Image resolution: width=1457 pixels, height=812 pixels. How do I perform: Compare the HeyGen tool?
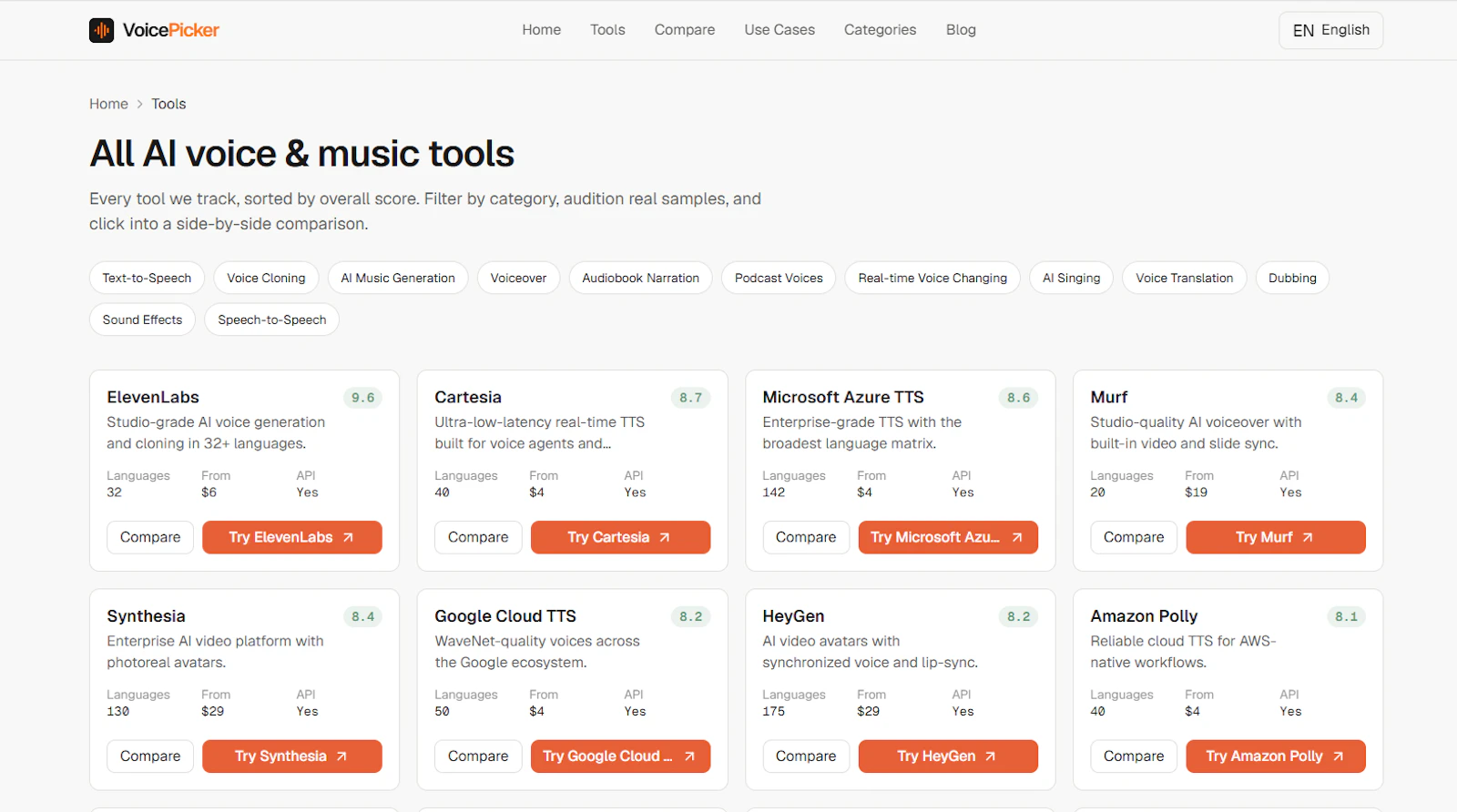(806, 756)
